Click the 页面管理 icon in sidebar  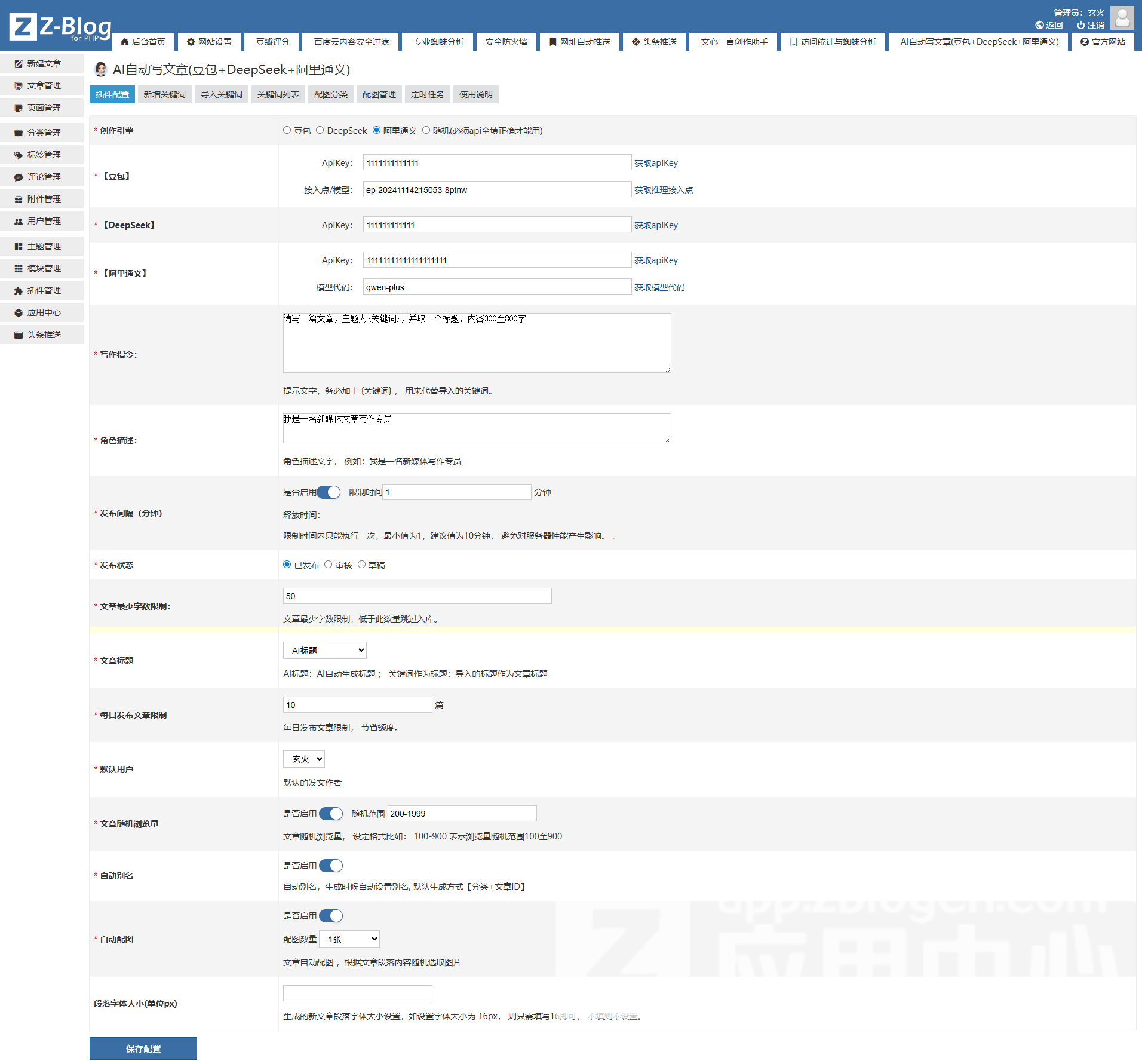click(19, 108)
